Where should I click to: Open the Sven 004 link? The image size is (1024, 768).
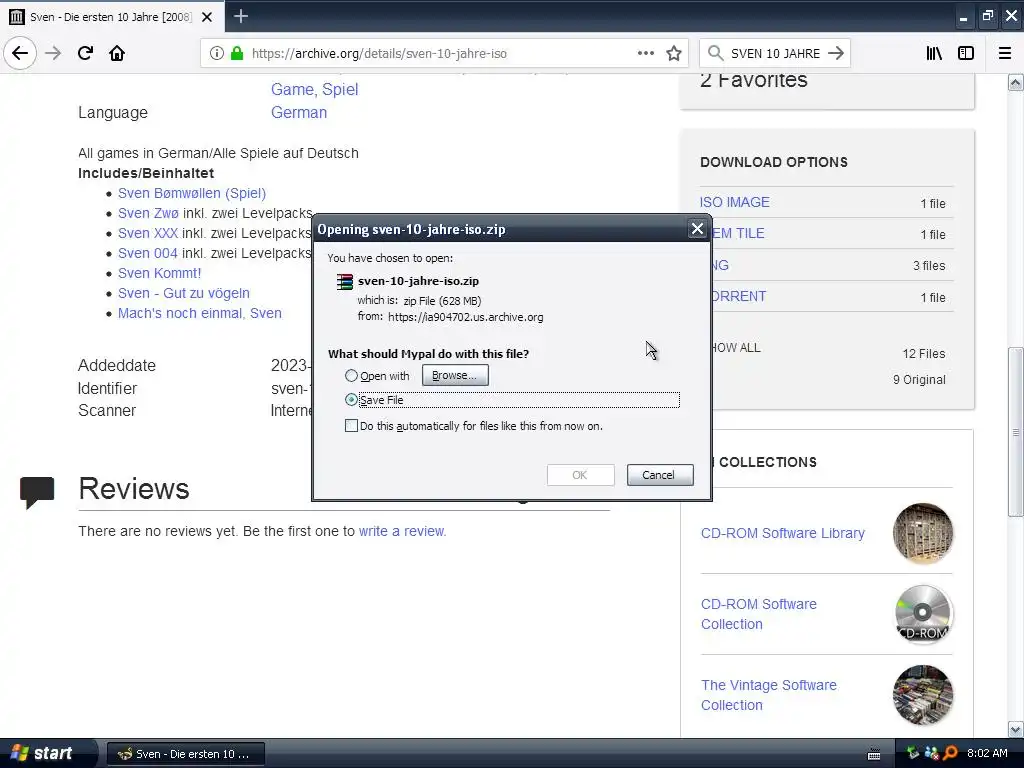148,253
